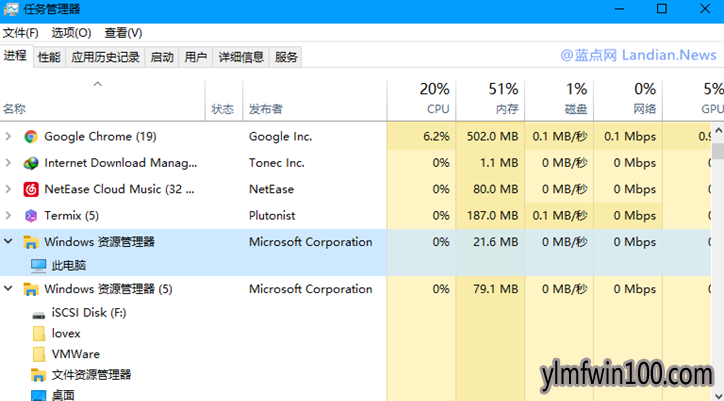Click the NetEase Cloud Music icon
This screenshot has height=401, width=724.
31,189
